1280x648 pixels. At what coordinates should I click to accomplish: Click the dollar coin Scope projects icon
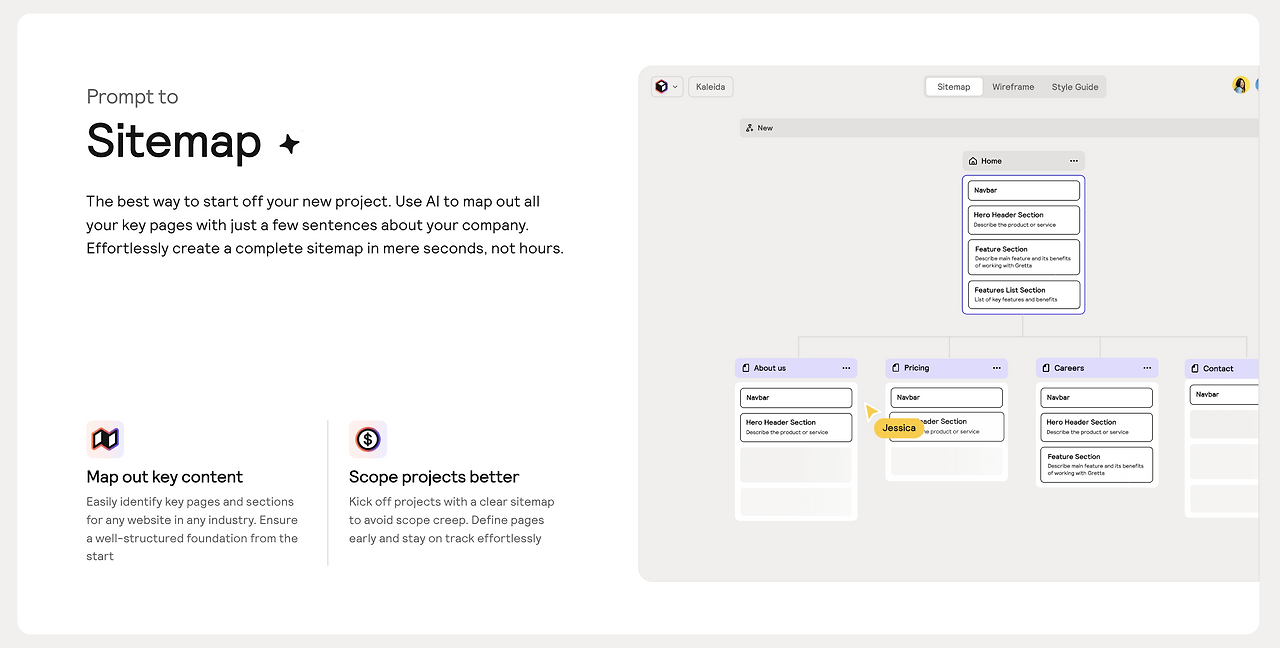368,439
